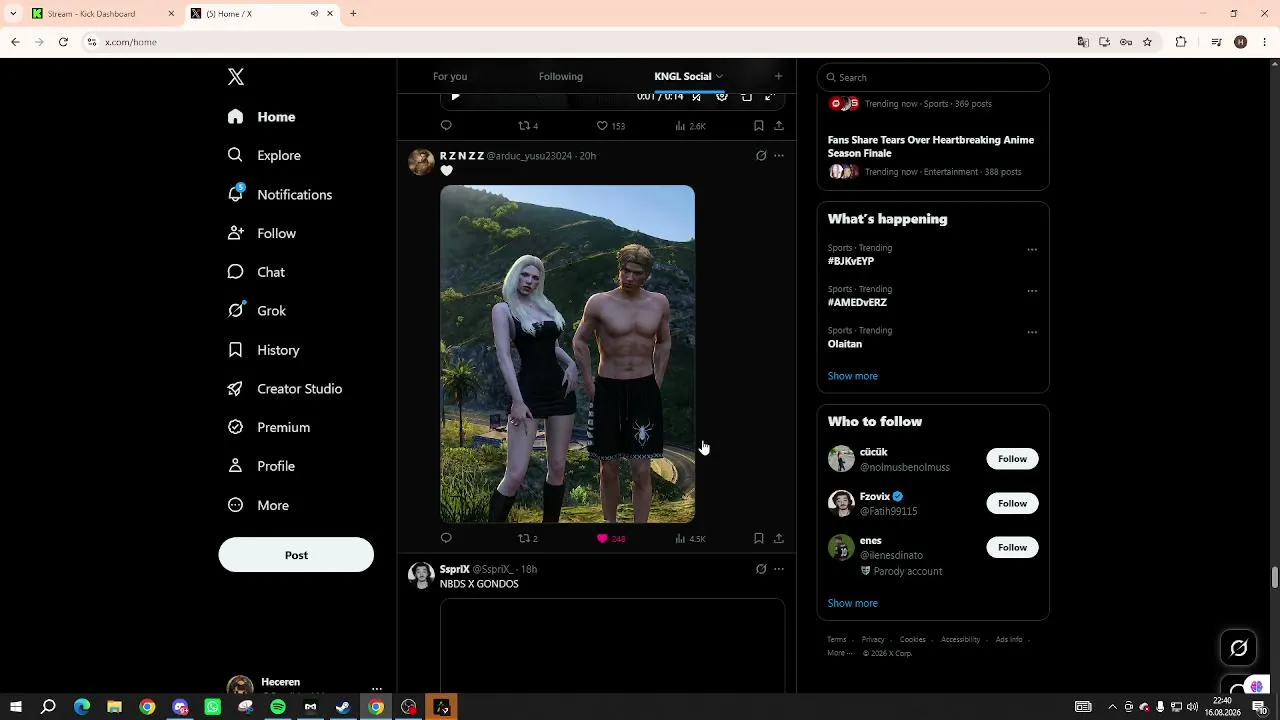Reply to the post with 153 likes
Image resolution: width=1280 pixels, height=720 pixels.
click(446, 126)
